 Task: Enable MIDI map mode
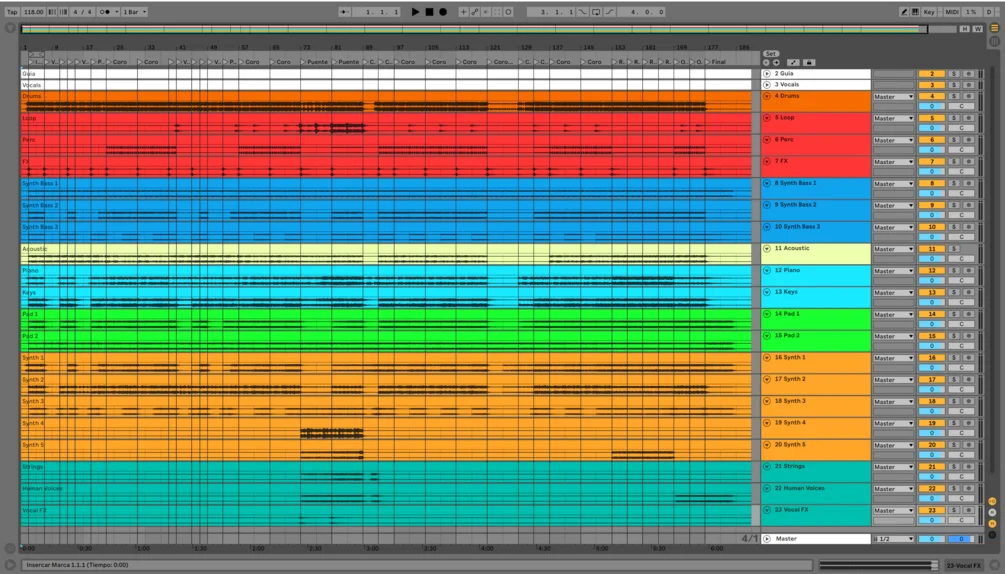click(952, 12)
